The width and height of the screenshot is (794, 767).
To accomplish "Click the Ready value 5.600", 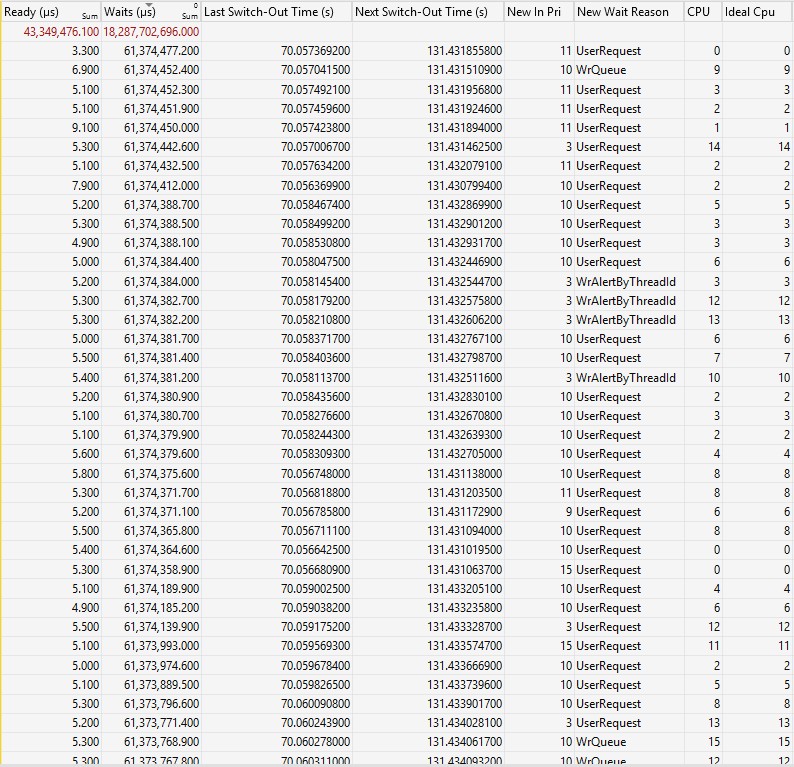I will pos(86,454).
